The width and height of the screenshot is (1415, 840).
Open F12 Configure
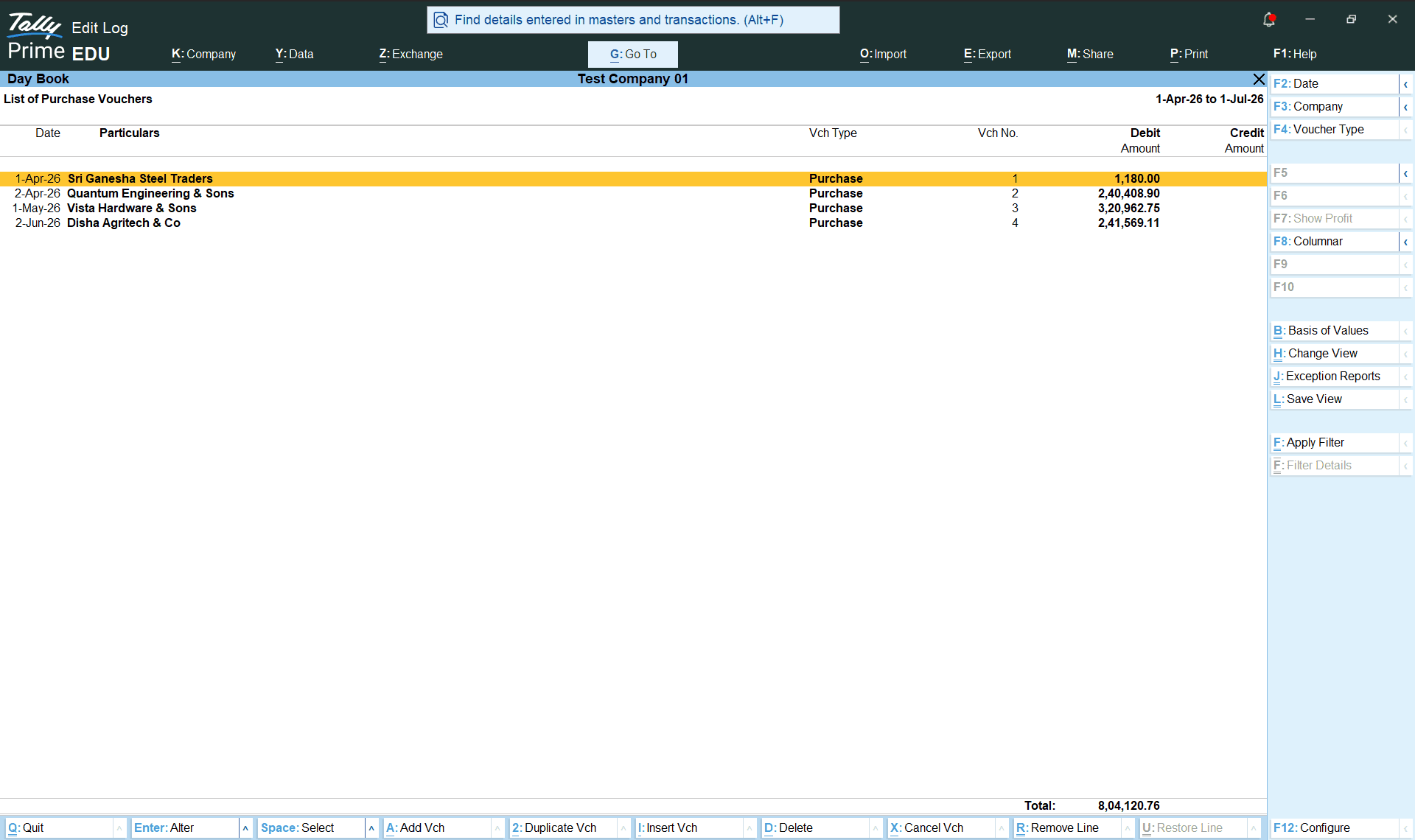pos(1334,828)
